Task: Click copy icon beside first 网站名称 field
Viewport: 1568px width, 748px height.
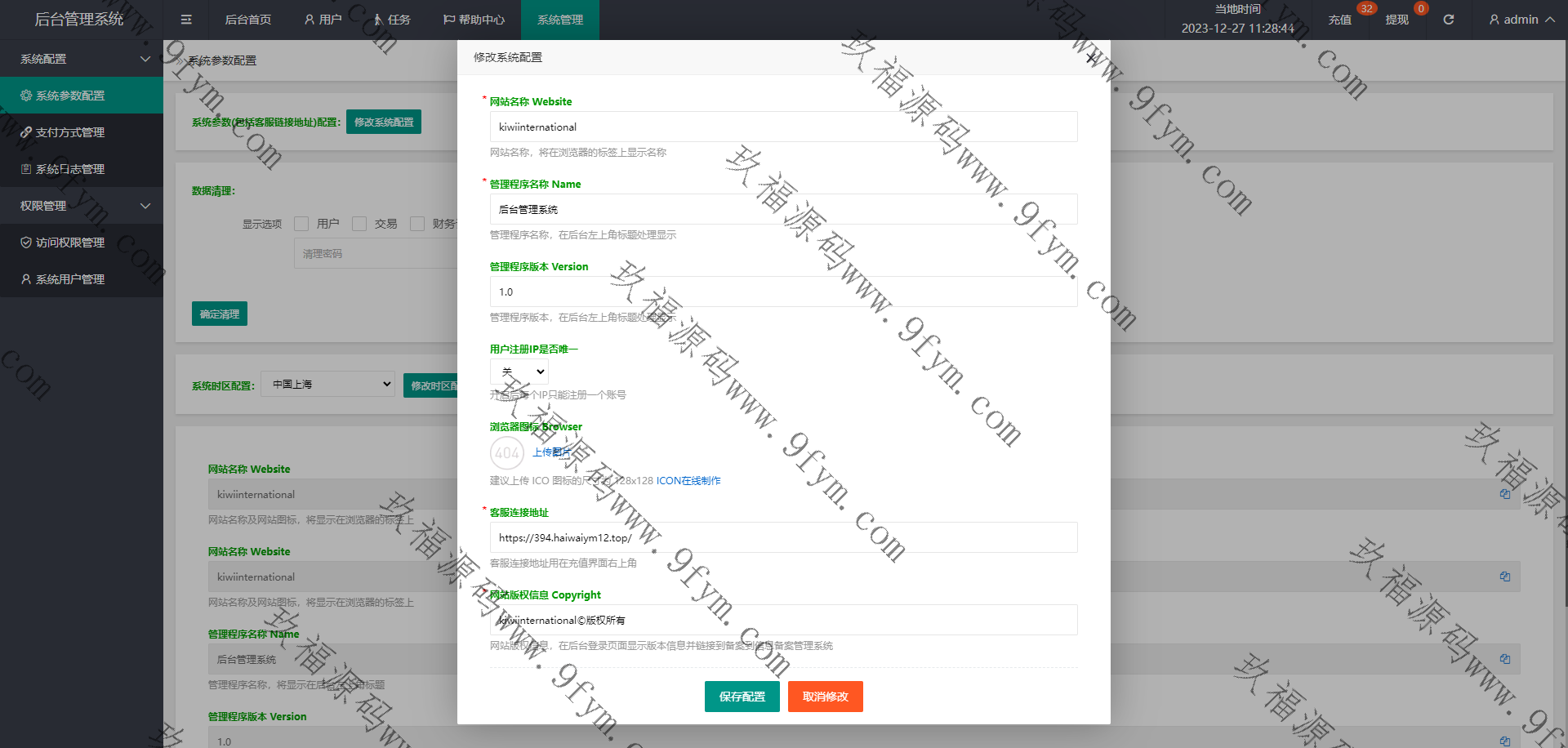Action: point(1504,494)
